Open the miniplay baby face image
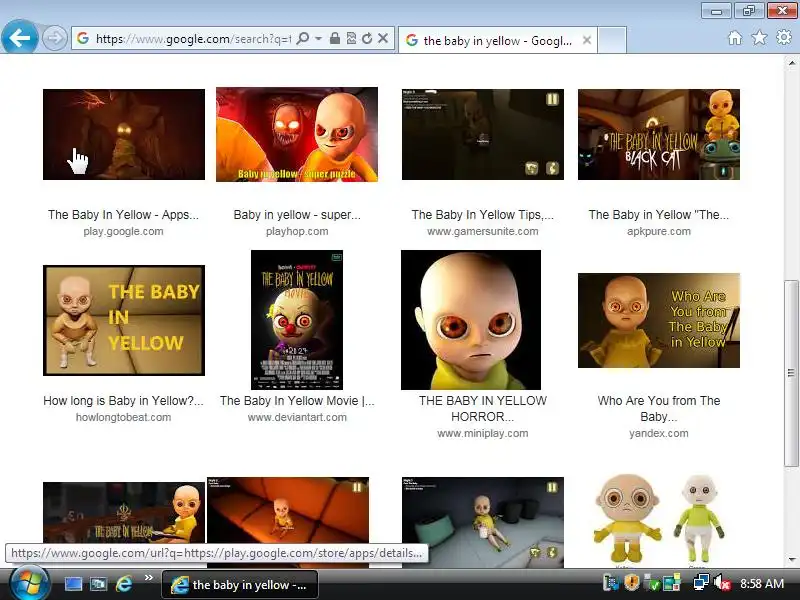 point(471,320)
